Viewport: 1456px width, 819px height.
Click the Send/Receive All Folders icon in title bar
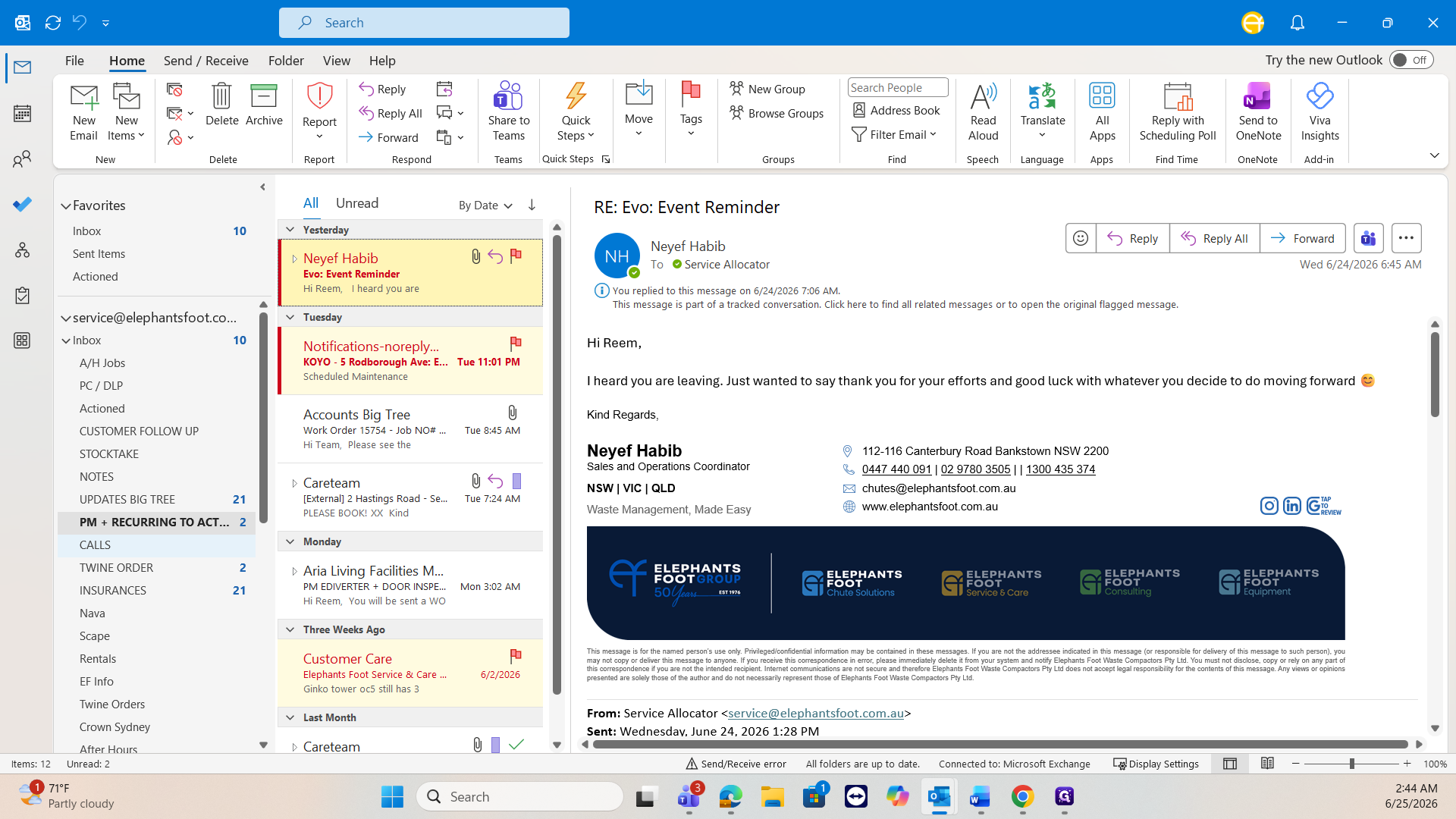(52, 23)
